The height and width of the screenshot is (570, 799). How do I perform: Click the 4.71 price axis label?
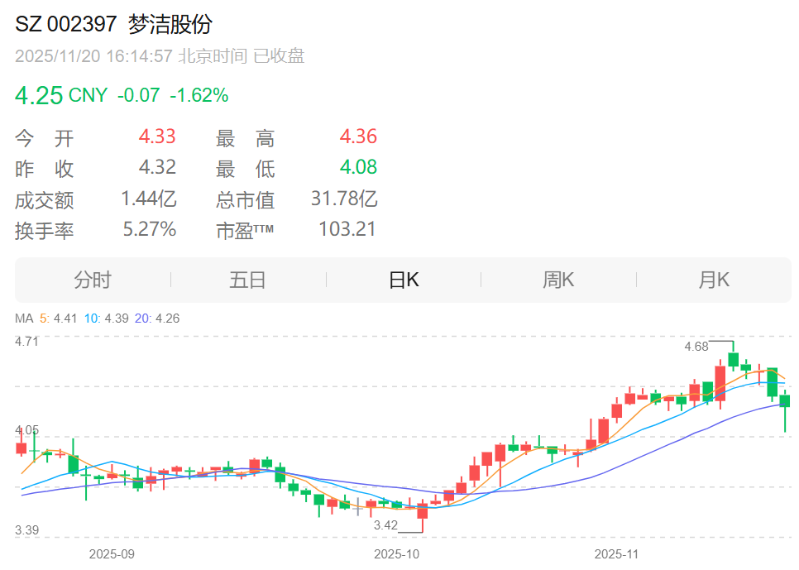(x=26, y=341)
